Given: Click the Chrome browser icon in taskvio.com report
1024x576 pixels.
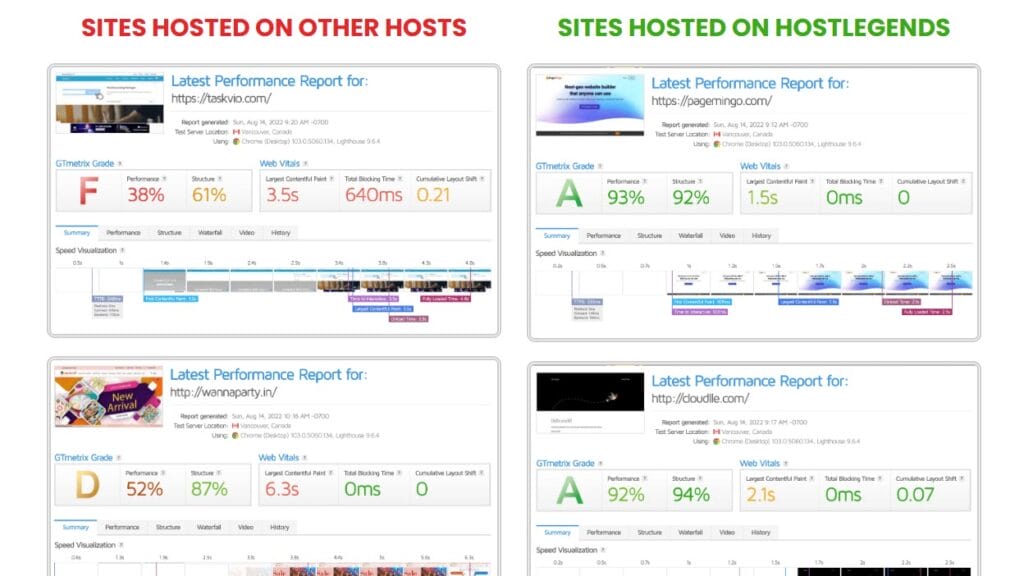Looking at the screenshot, I should coord(236,142).
